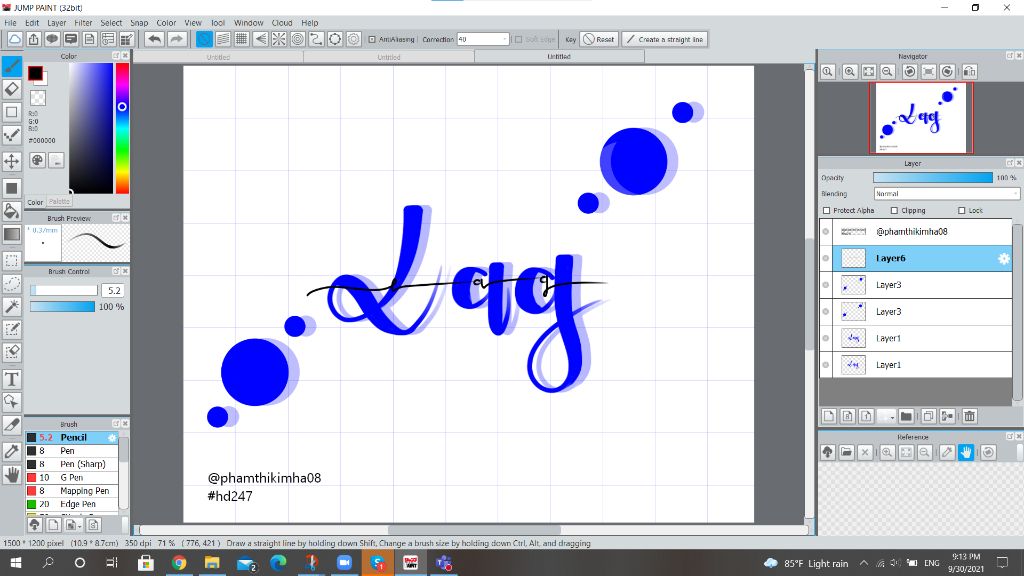Click the Create a straight line button
The height and width of the screenshot is (576, 1024).
664,39
